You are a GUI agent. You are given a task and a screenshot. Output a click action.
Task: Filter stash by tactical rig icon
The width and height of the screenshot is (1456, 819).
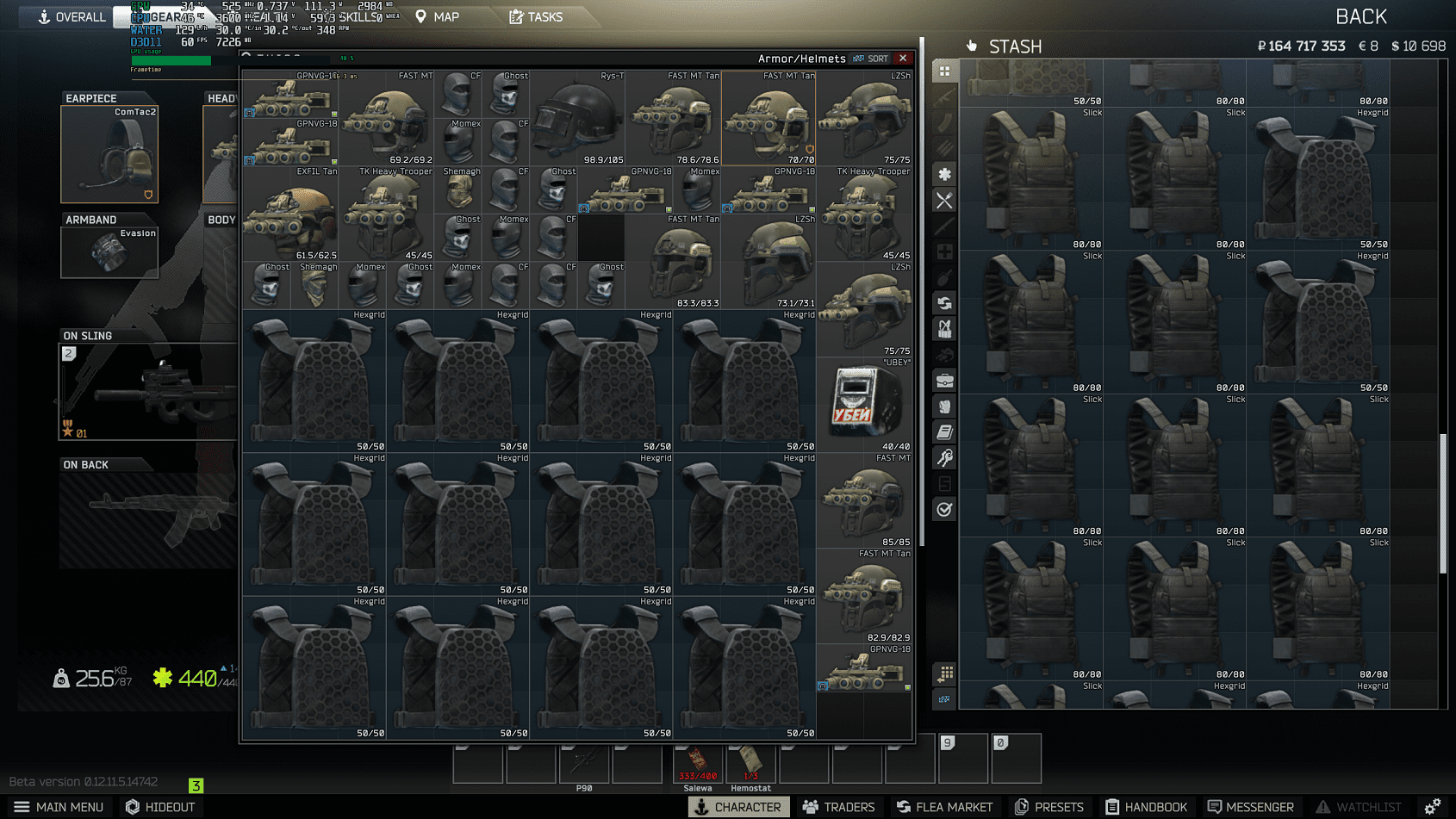[x=944, y=329]
